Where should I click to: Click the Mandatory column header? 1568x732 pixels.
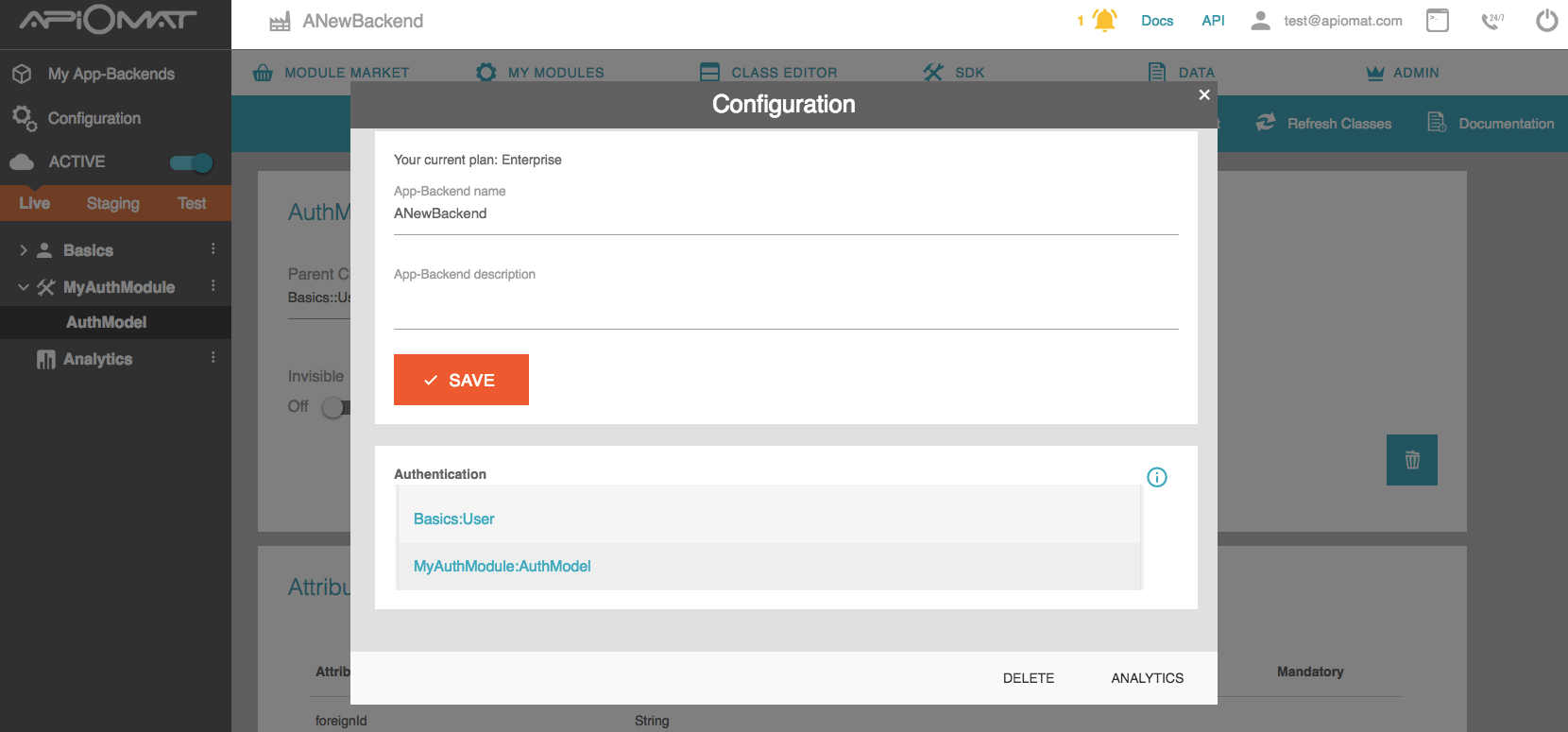1310,672
